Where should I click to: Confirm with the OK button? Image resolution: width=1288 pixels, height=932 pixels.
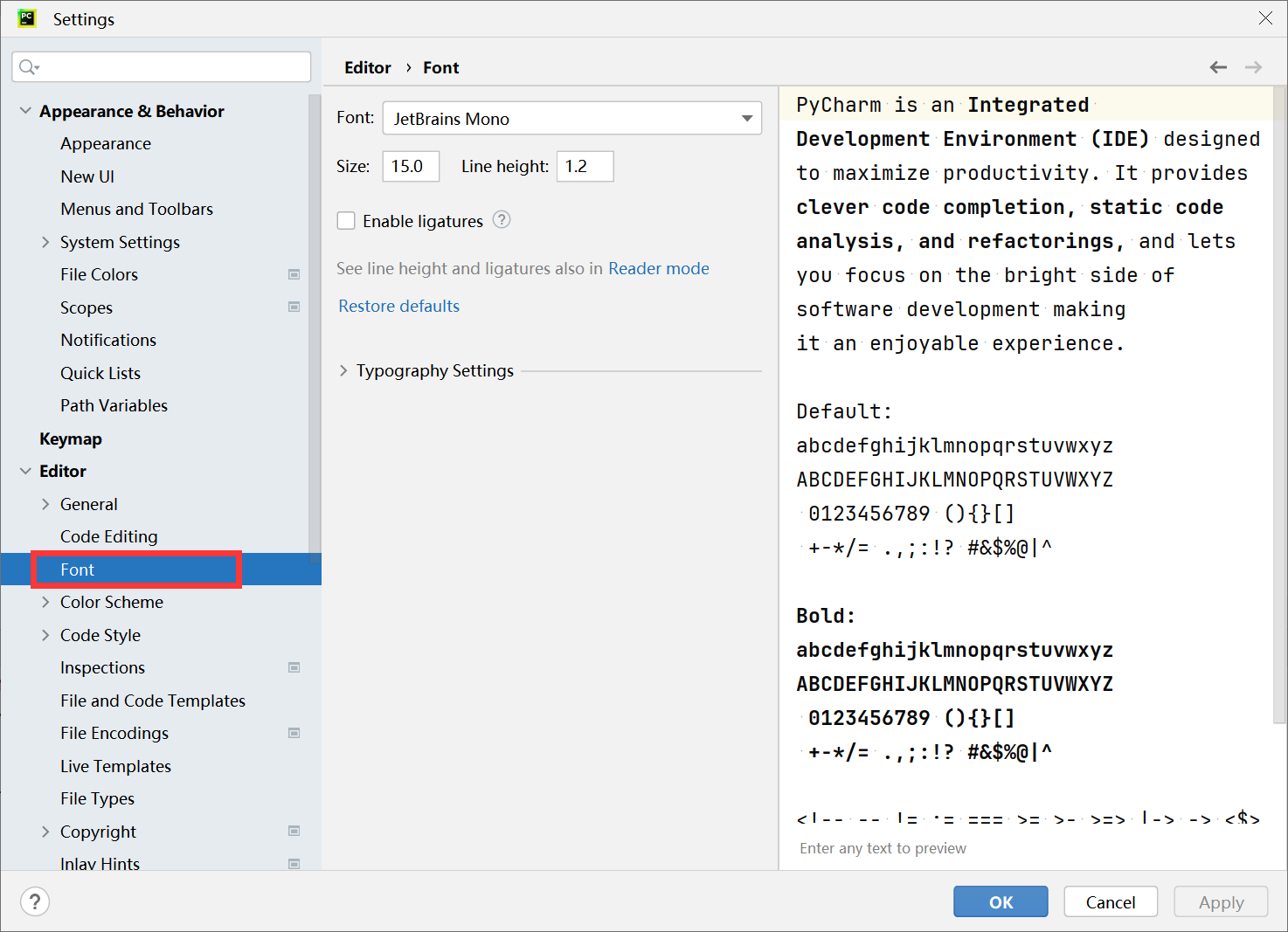[1001, 901]
